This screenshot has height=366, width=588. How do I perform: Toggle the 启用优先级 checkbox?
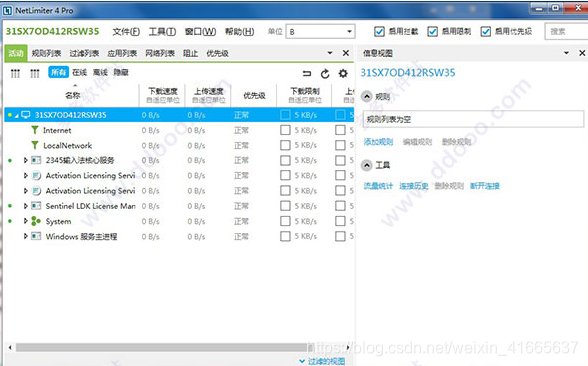coord(486,32)
